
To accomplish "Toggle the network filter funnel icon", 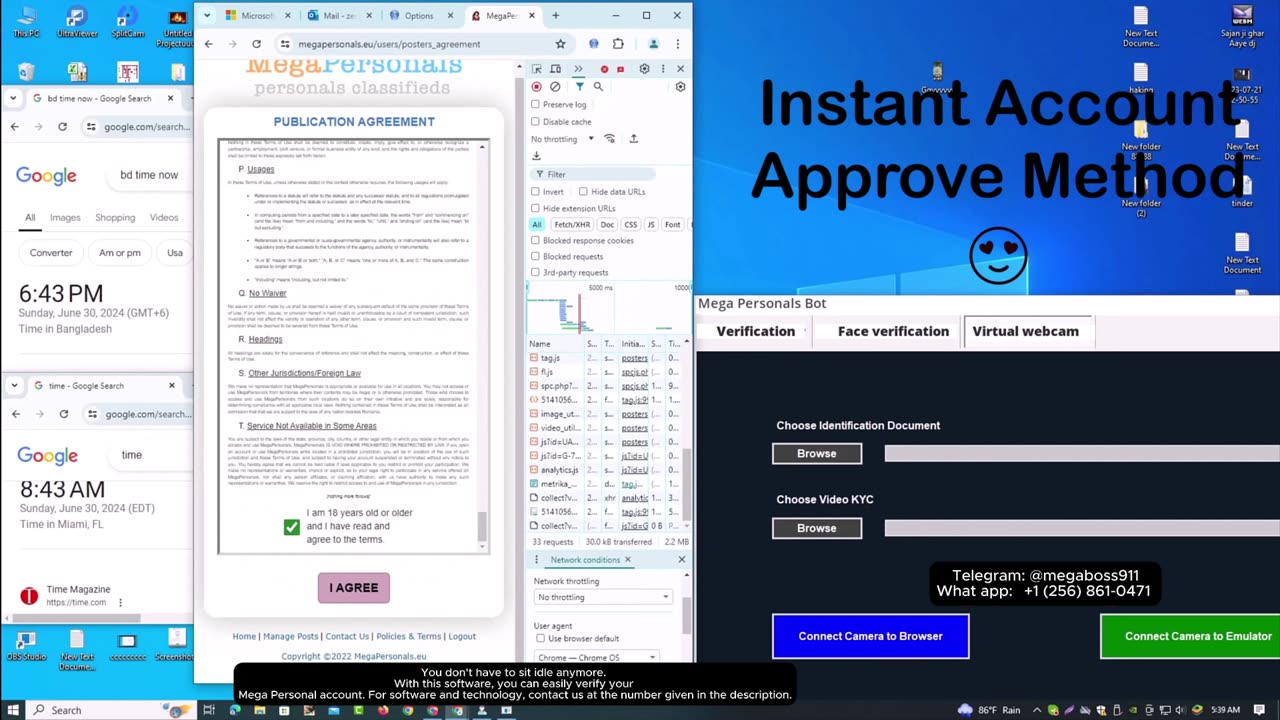I will (x=579, y=87).
